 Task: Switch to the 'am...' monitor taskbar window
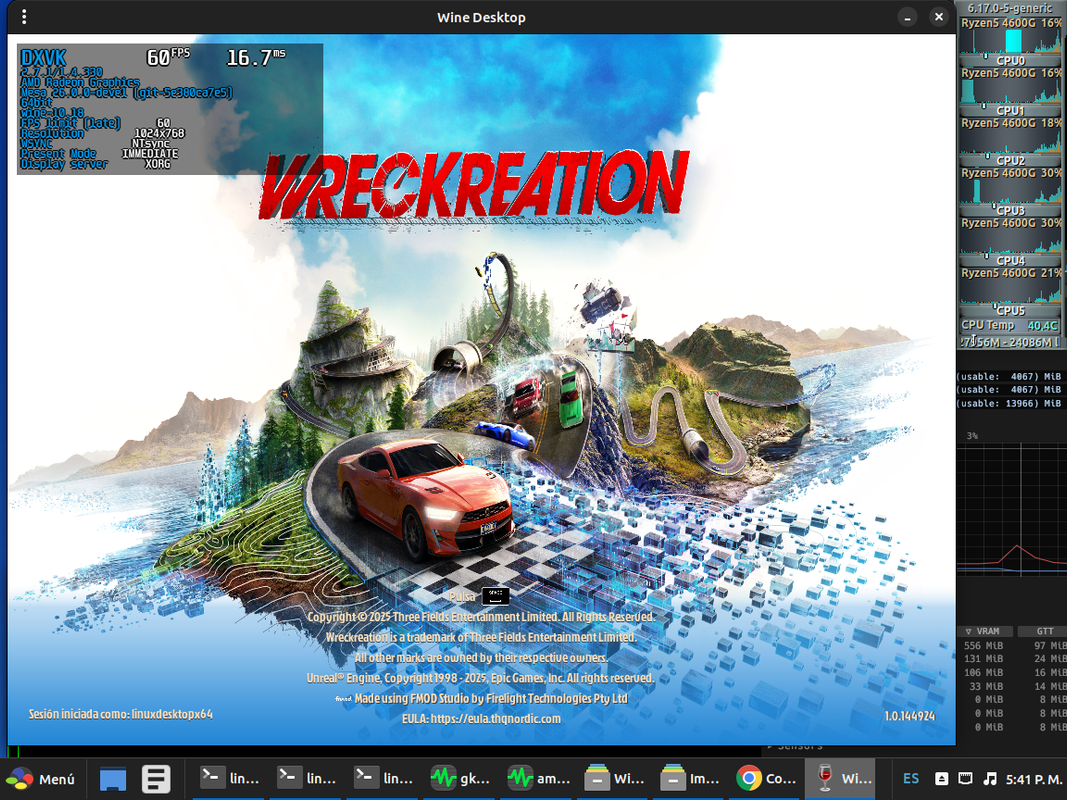(x=538, y=778)
